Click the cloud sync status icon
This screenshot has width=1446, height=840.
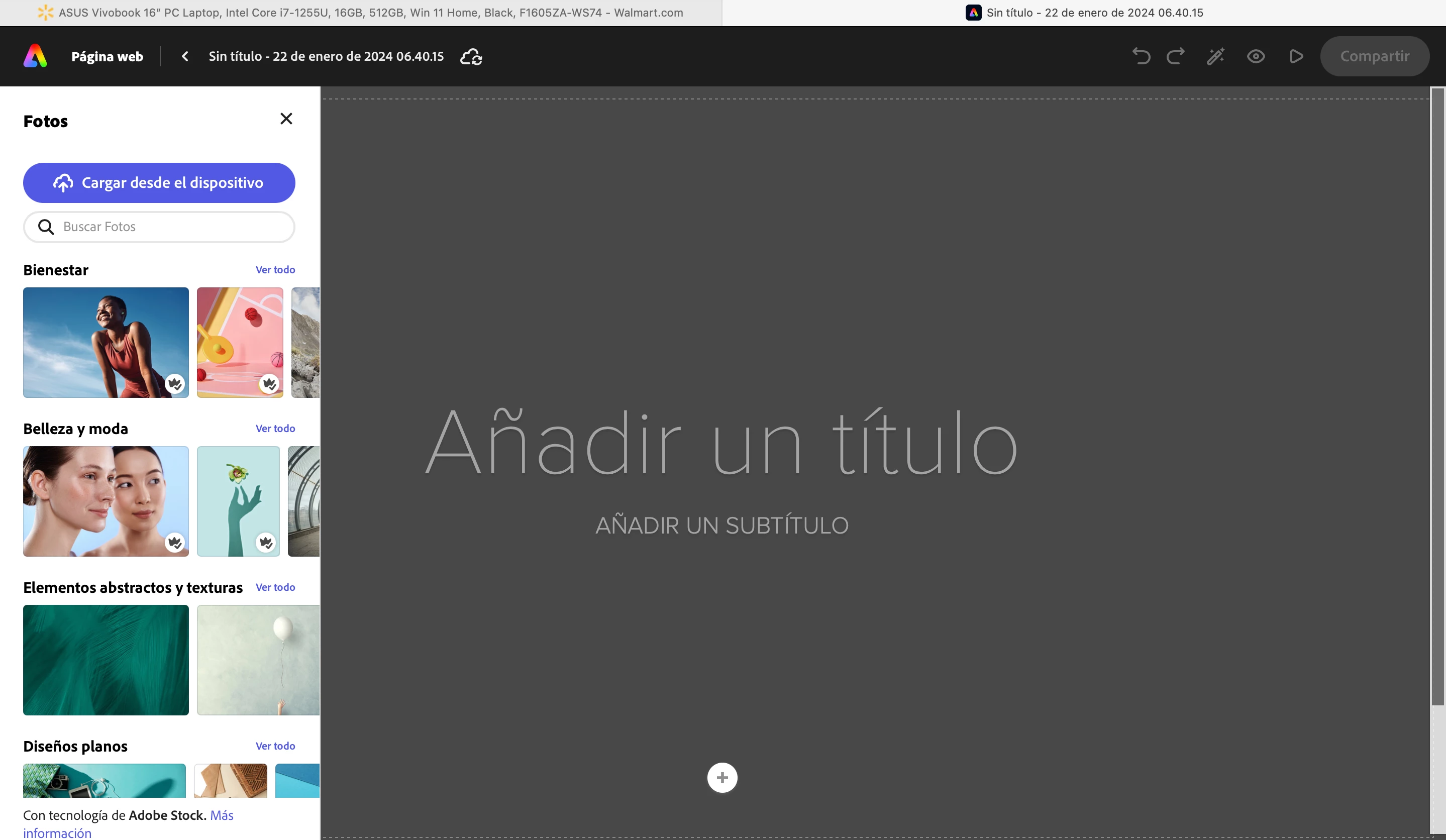pyautogui.click(x=471, y=56)
